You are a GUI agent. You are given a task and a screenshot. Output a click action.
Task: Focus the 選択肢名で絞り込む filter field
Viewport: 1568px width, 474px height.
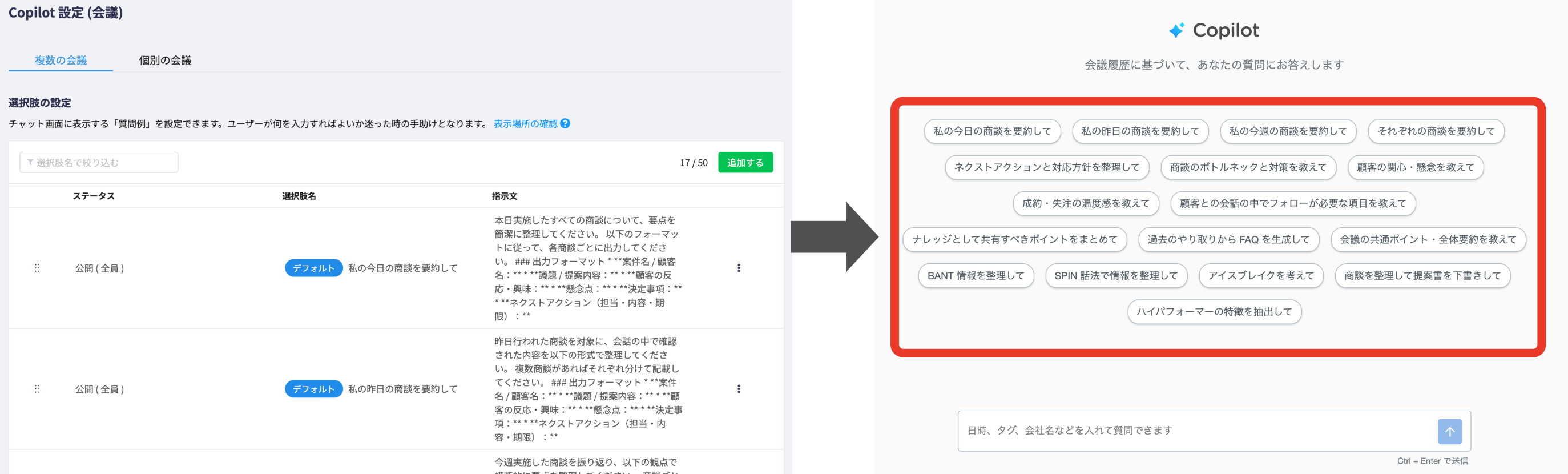pos(99,163)
